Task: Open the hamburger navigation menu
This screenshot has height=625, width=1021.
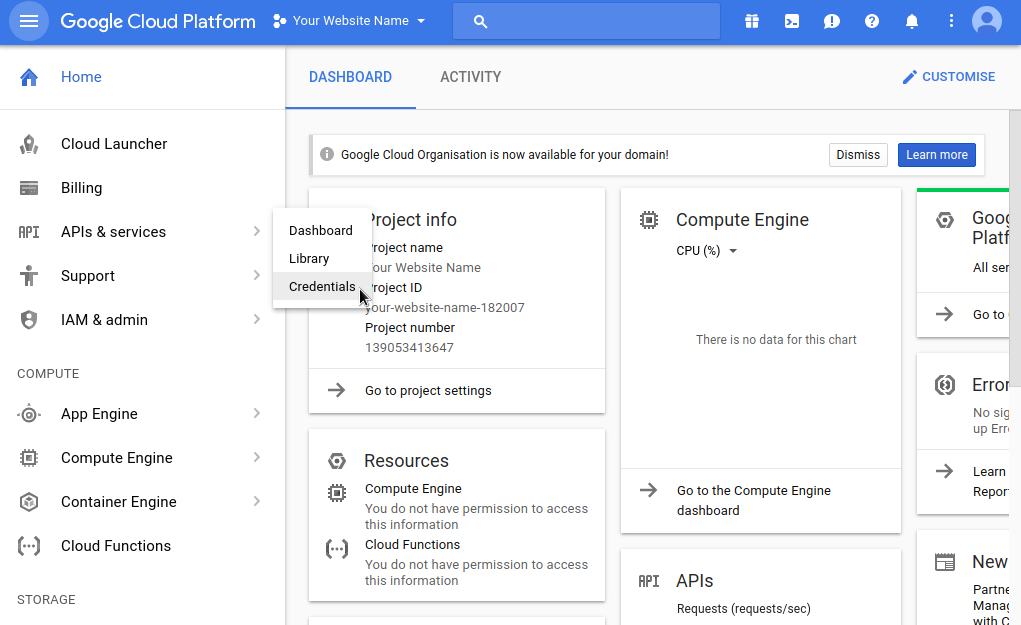Action: pyautogui.click(x=29, y=21)
